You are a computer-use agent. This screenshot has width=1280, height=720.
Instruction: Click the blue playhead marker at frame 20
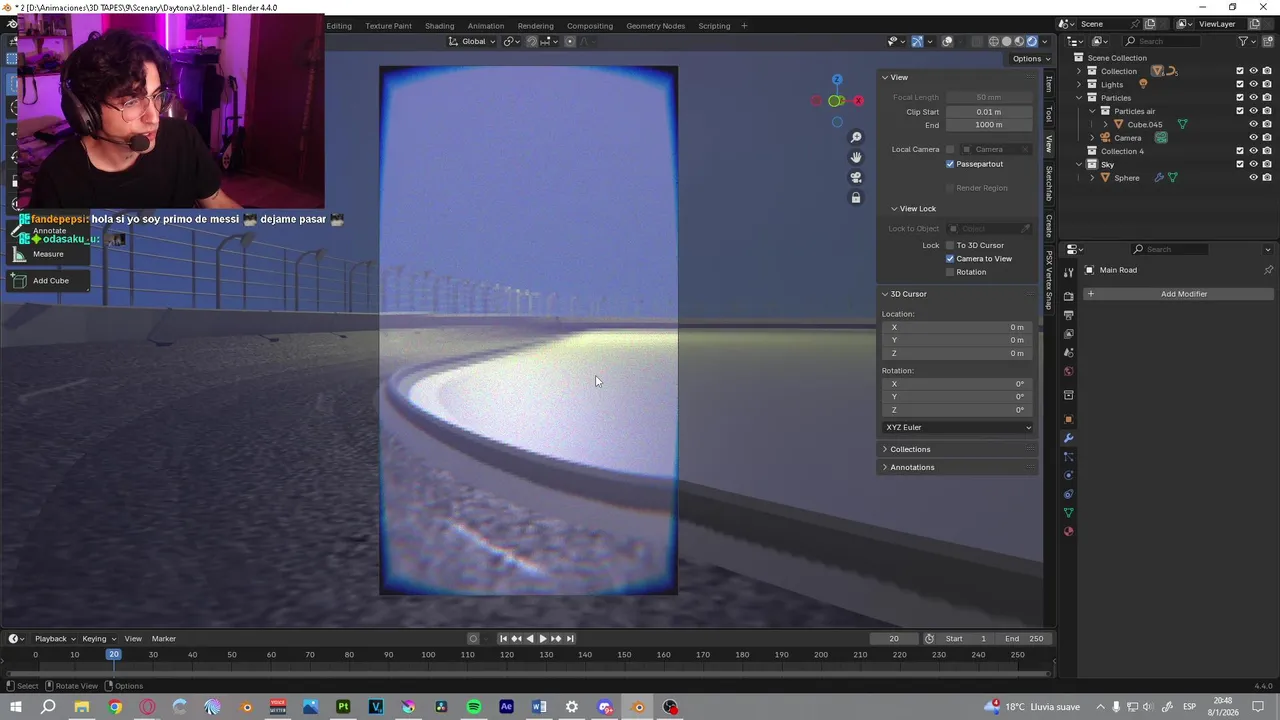click(x=114, y=655)
